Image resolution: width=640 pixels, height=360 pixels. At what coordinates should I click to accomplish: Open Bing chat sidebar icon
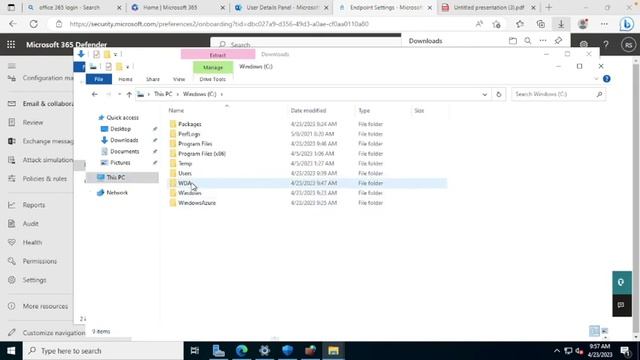[x=627, y=24]
